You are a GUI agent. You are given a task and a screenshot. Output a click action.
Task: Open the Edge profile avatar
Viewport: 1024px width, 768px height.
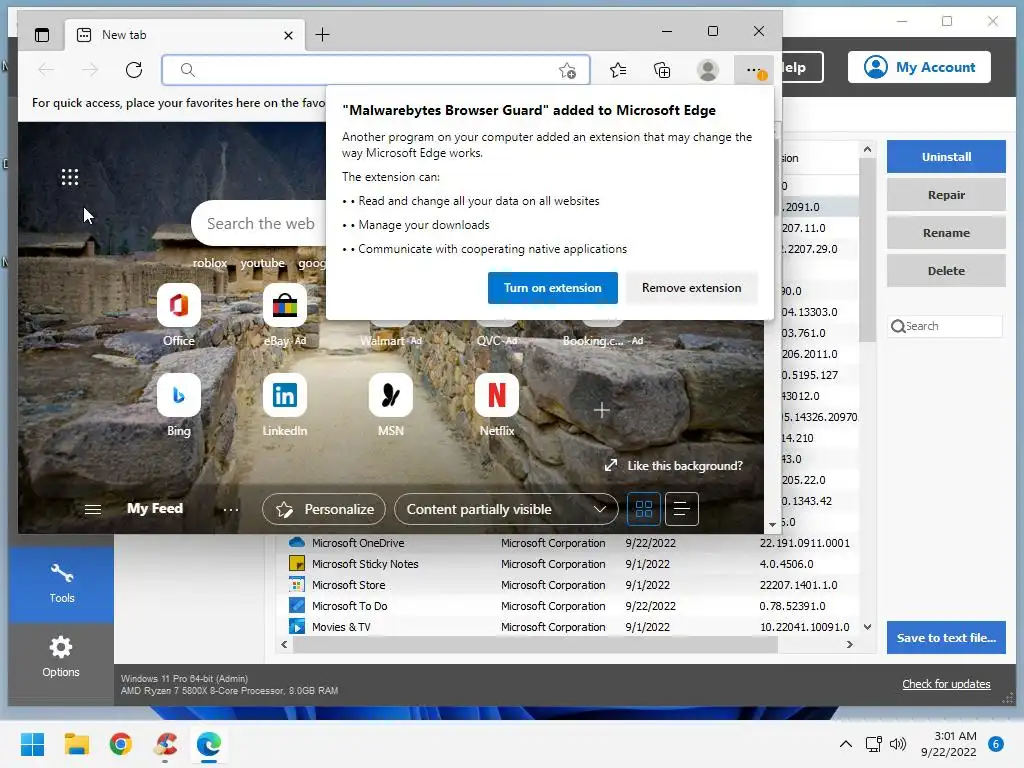coord(707,70)
